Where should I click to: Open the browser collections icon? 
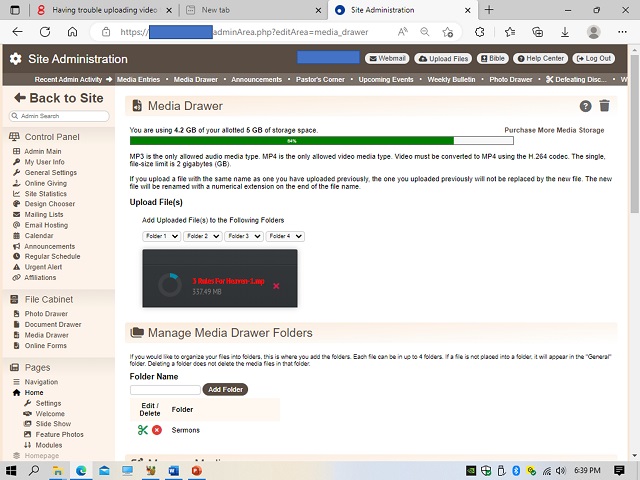[x=538, y=32]
